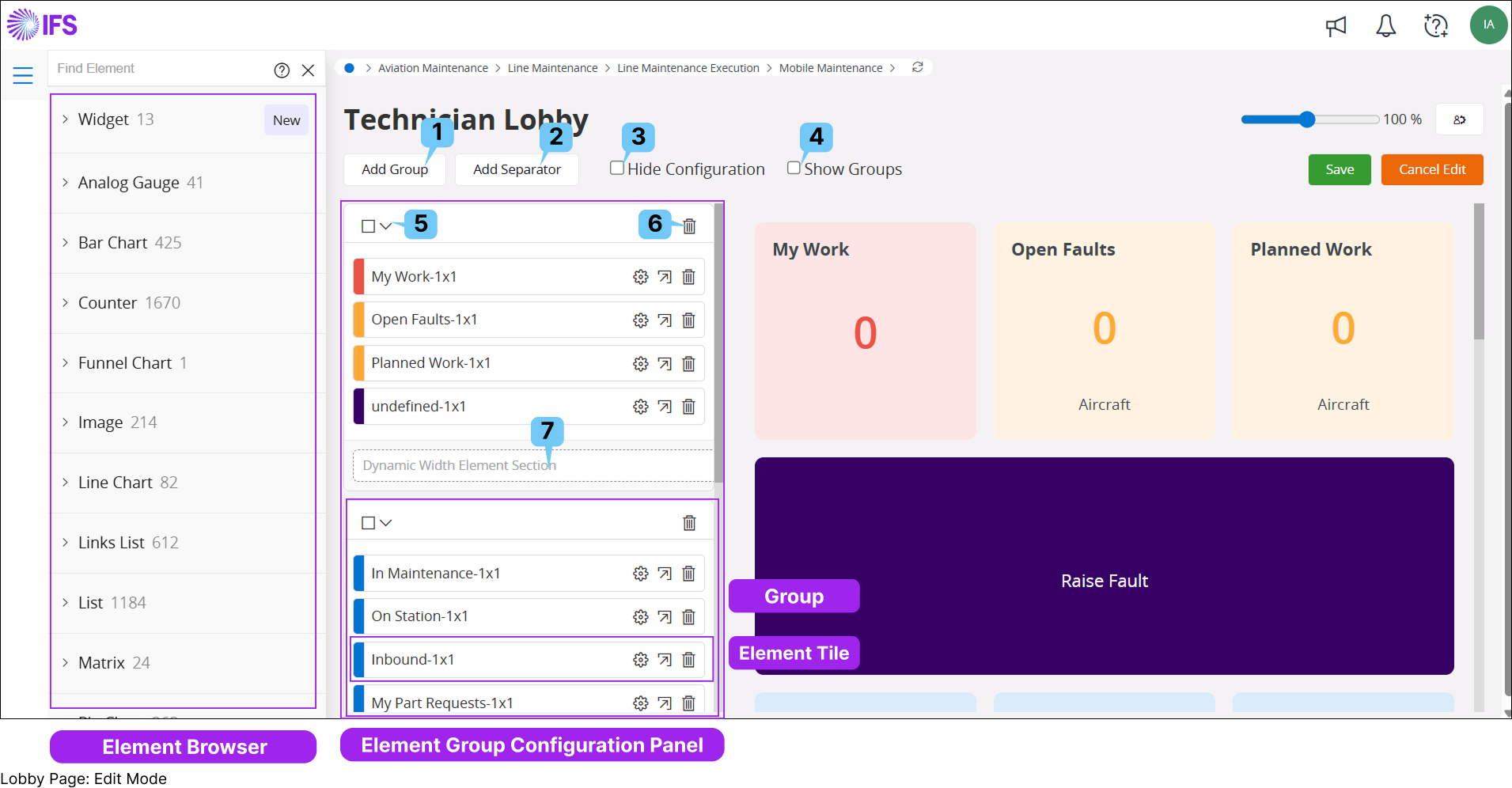Enable the Show Groups checkbox
1512x788 pixels.
click(794, 168)
